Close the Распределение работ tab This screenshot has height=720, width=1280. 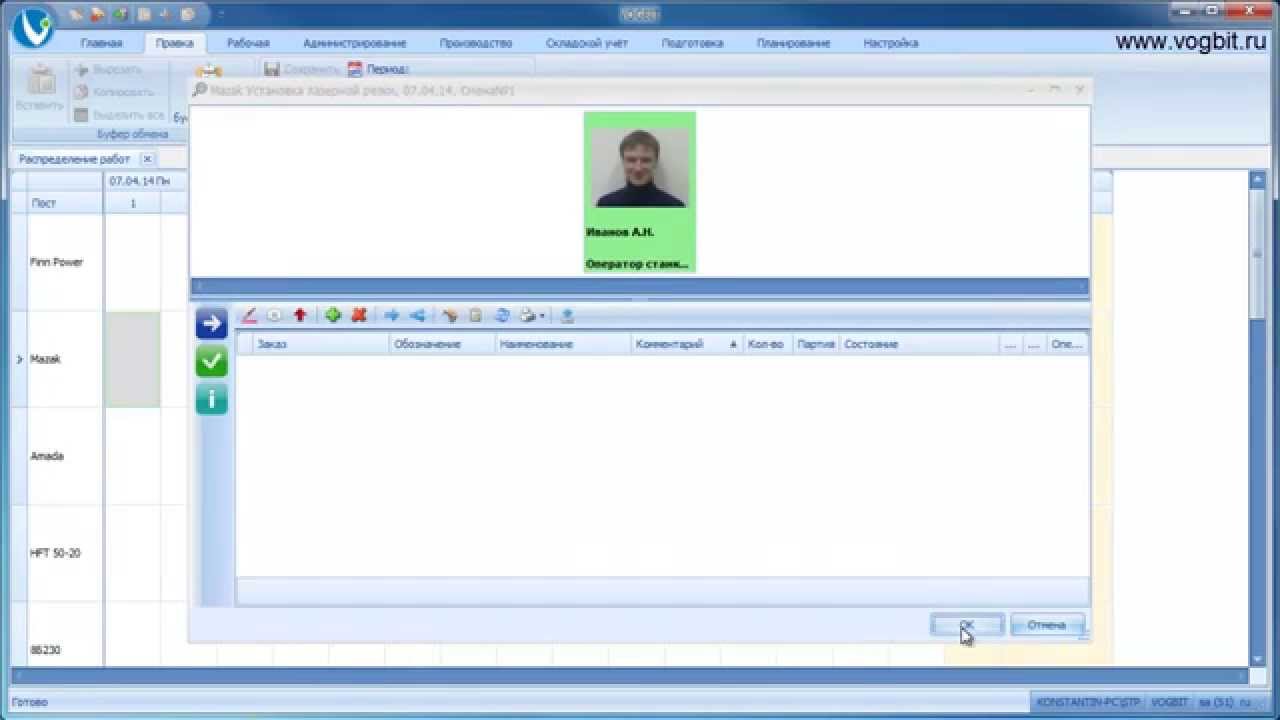(146, 159)
